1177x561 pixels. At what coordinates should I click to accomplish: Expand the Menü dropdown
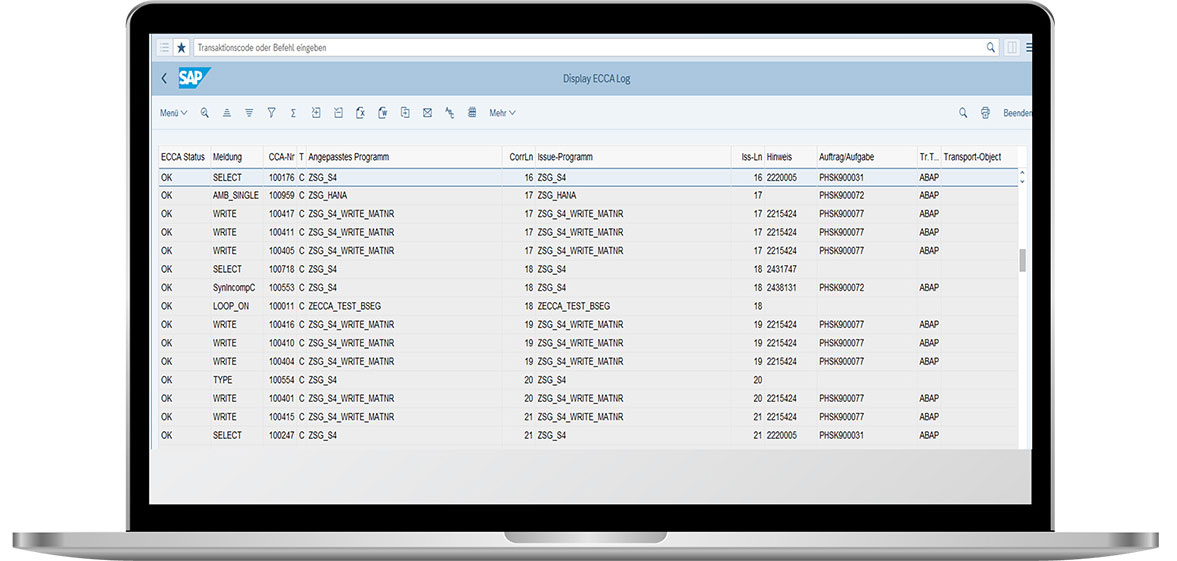tap(173, 113)
